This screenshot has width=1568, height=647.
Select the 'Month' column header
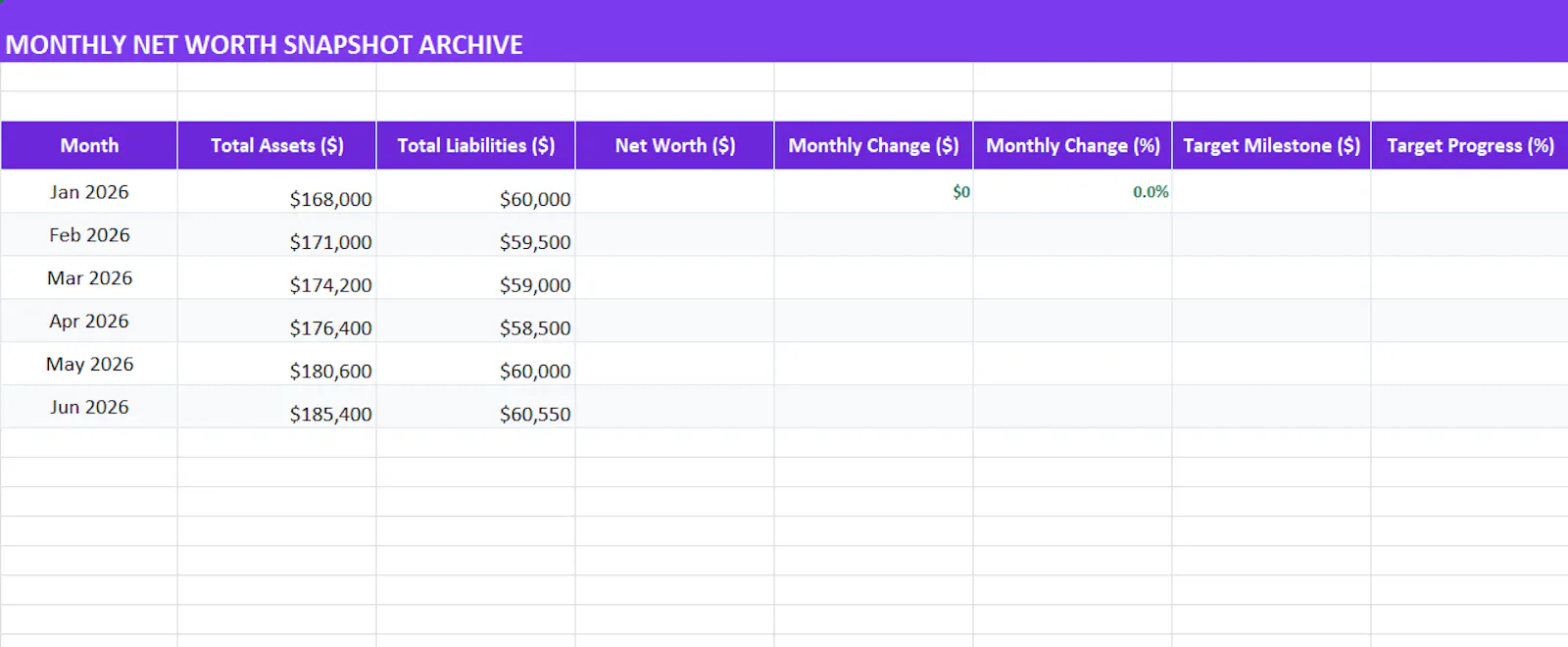(89, 145)
